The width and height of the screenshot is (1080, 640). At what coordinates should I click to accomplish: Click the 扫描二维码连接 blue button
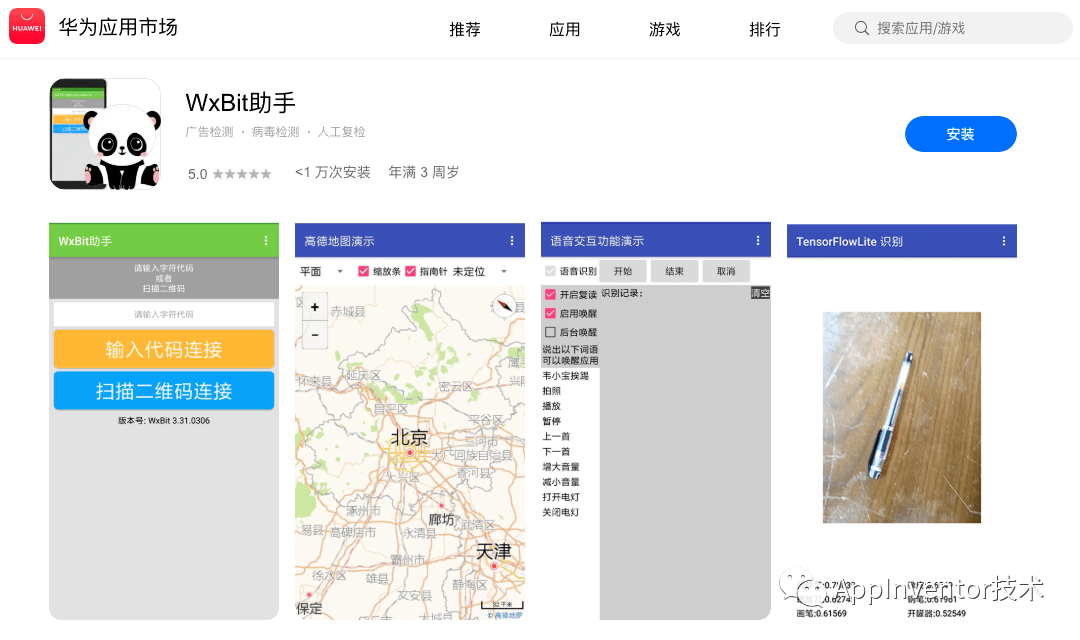[x=164, y=391]
